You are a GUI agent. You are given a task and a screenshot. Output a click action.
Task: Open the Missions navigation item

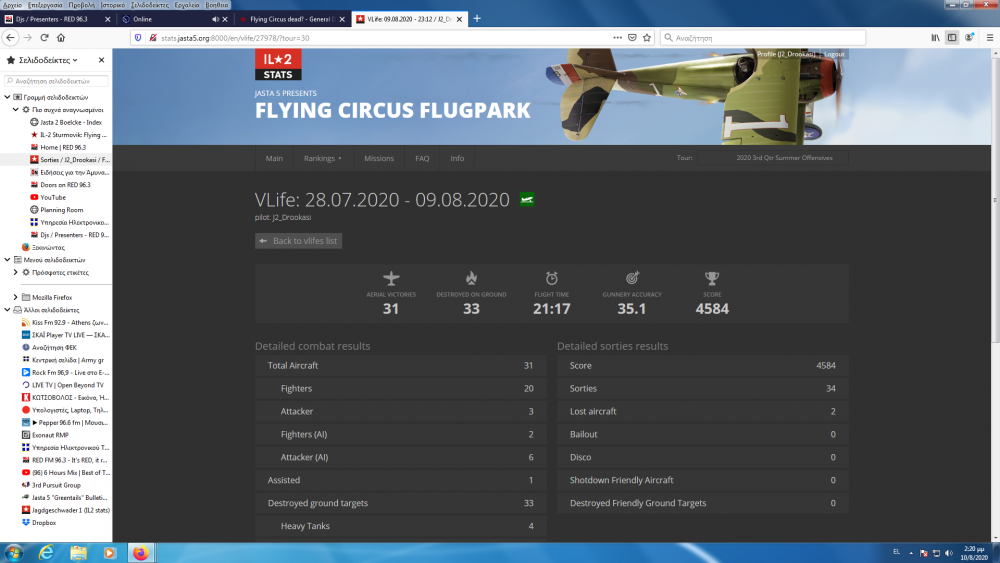[x=379, y=158]
